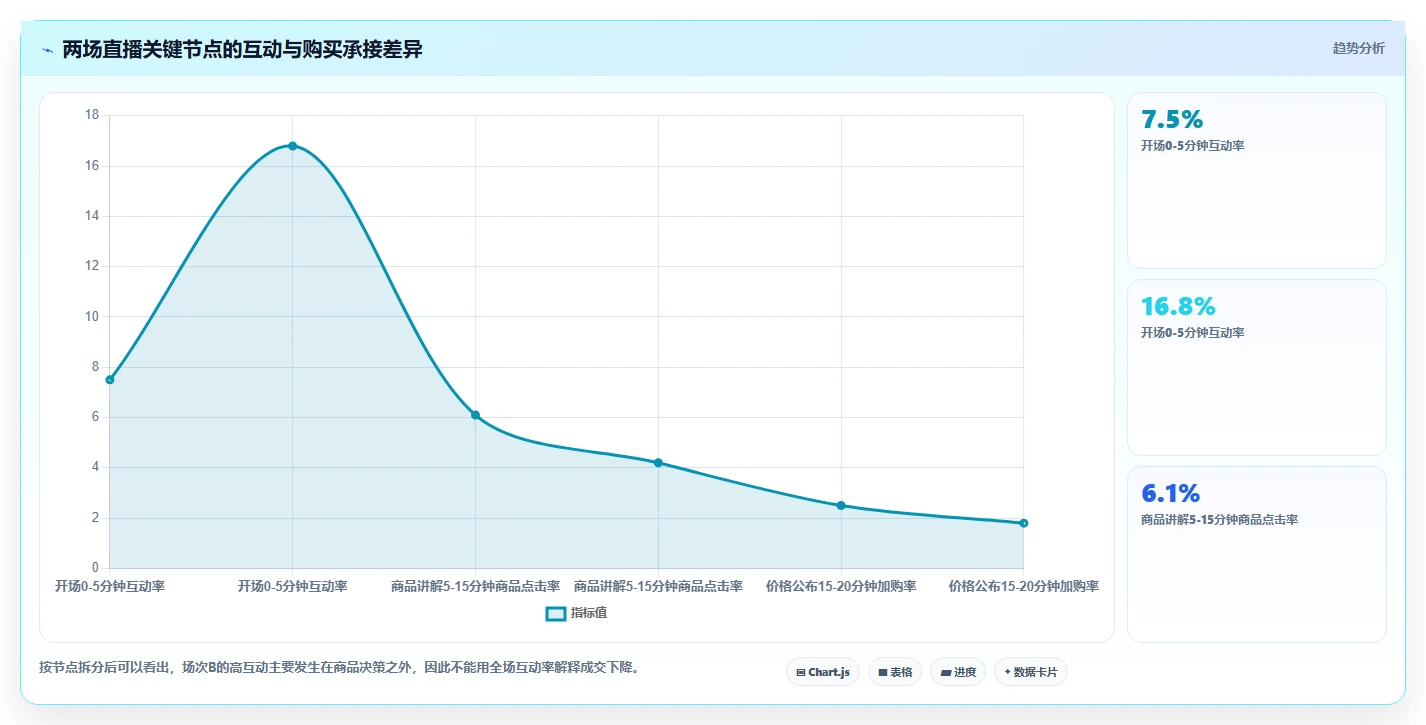
Task: Click 商品讲解5-15分钟商品点击率 caption in the 6.1% card
Action: coord(1219,520)
